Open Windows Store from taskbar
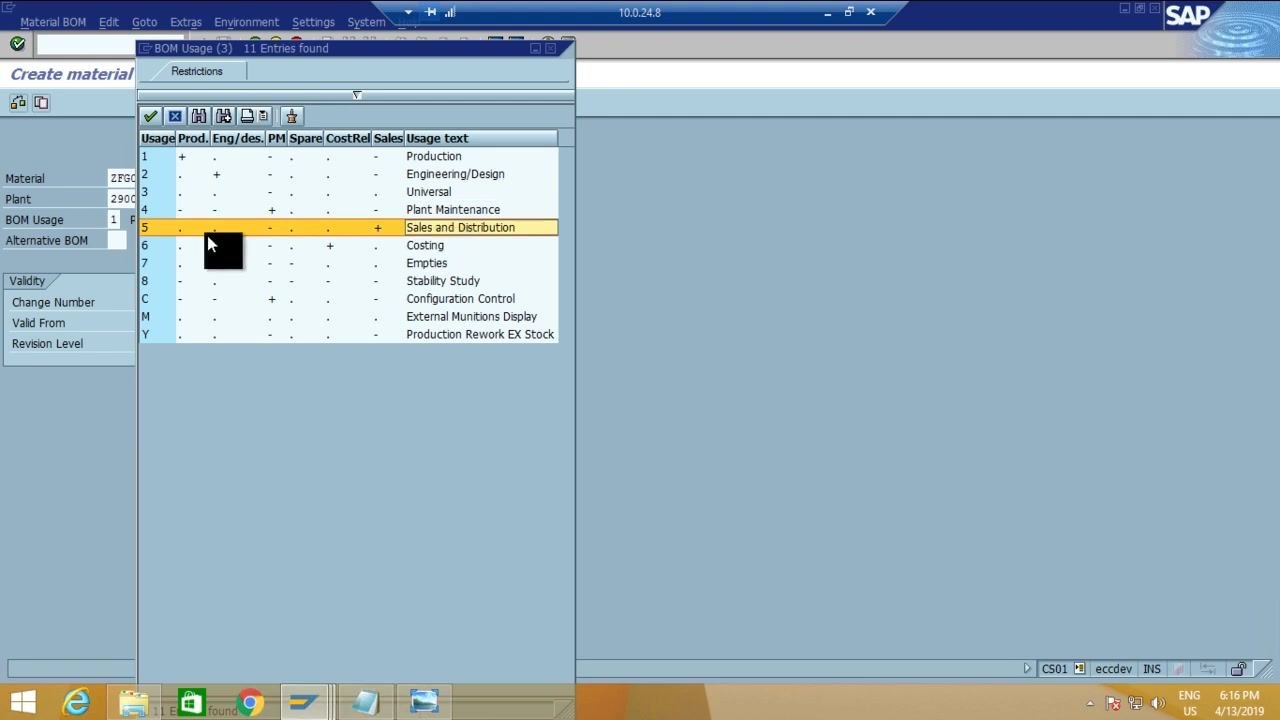The image size is (1280, 720). [191, 703]
